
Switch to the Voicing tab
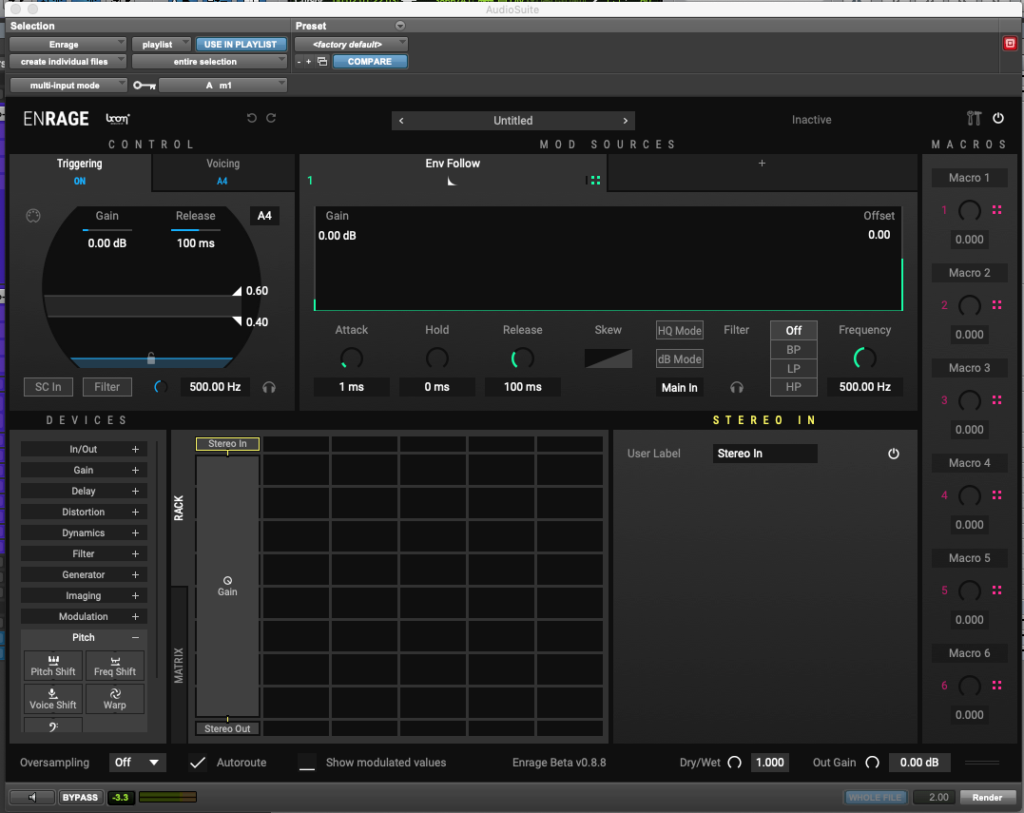tap(223, 171)
